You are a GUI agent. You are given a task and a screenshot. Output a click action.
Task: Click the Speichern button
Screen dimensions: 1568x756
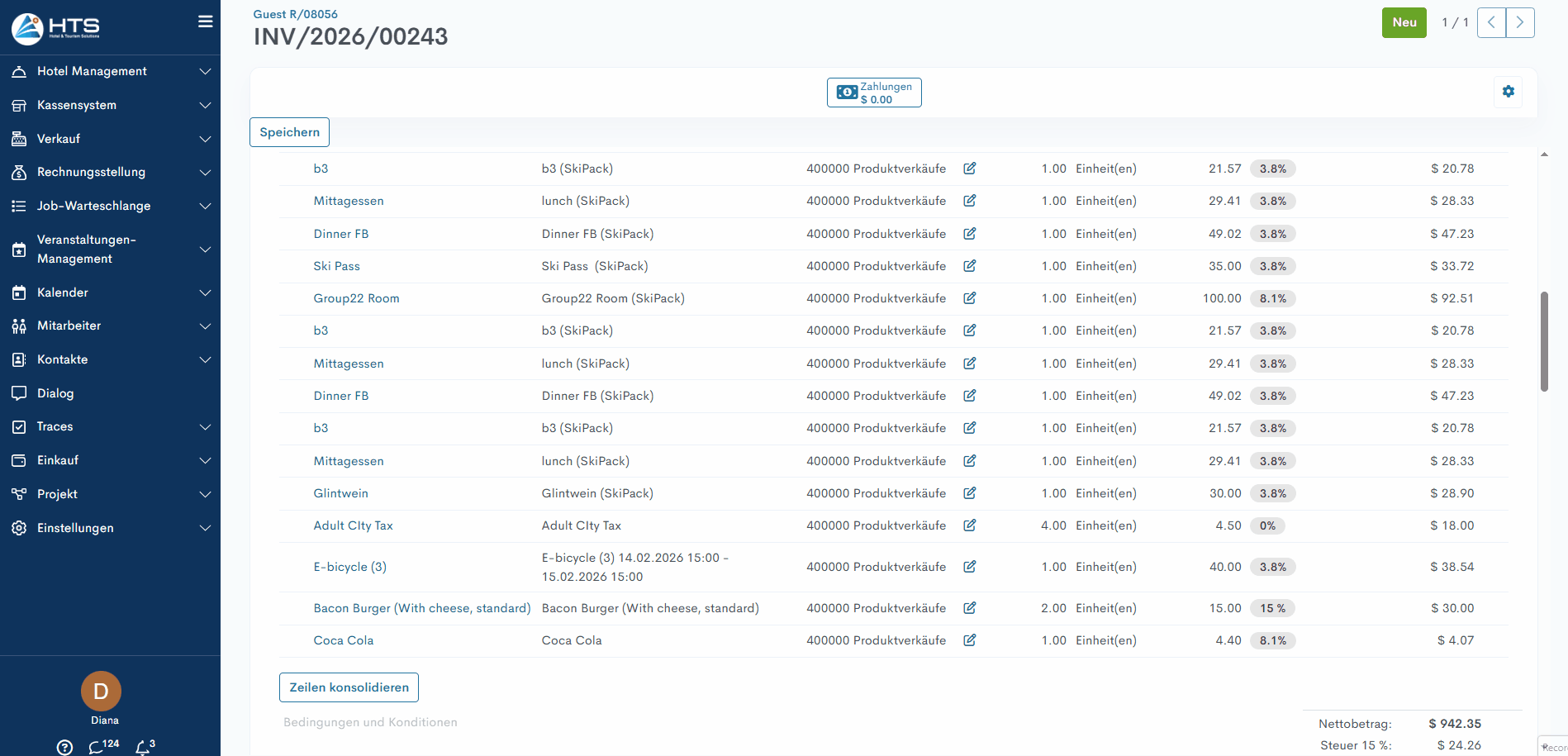click(x=289, y=132)
